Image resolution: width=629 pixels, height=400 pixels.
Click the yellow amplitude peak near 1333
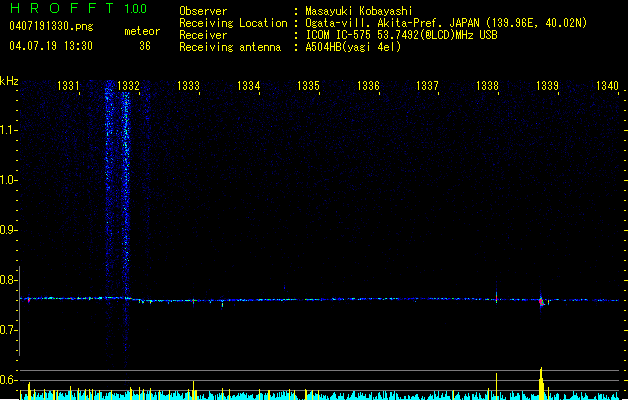[194, 390]
